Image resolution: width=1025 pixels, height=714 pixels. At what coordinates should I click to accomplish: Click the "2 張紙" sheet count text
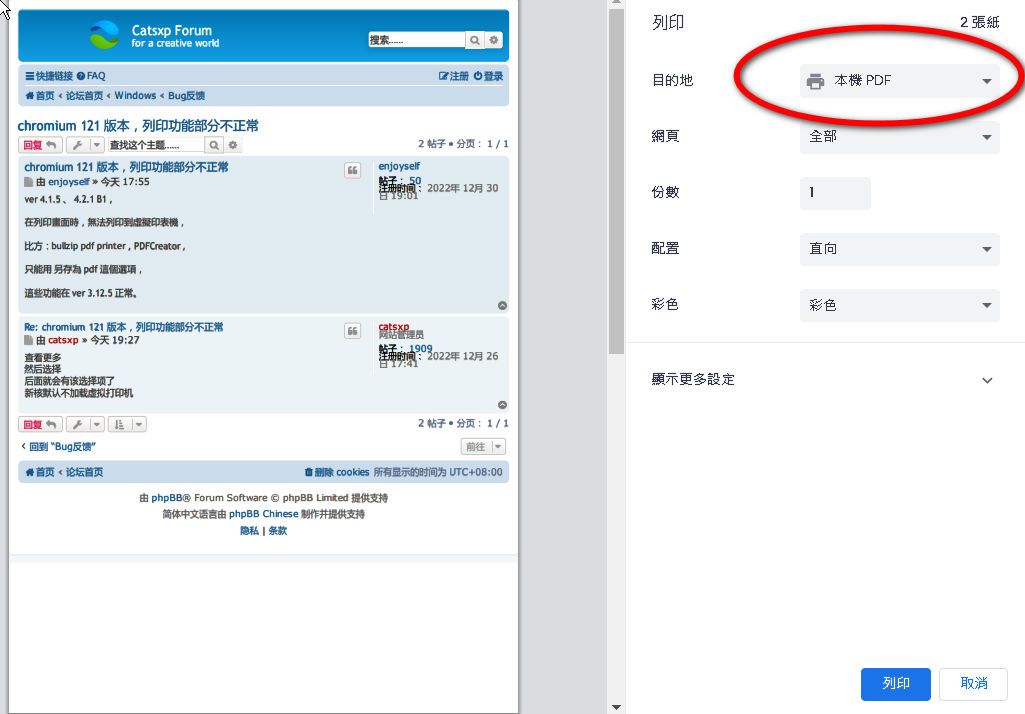pyautogui.click(x=979, y=22)
